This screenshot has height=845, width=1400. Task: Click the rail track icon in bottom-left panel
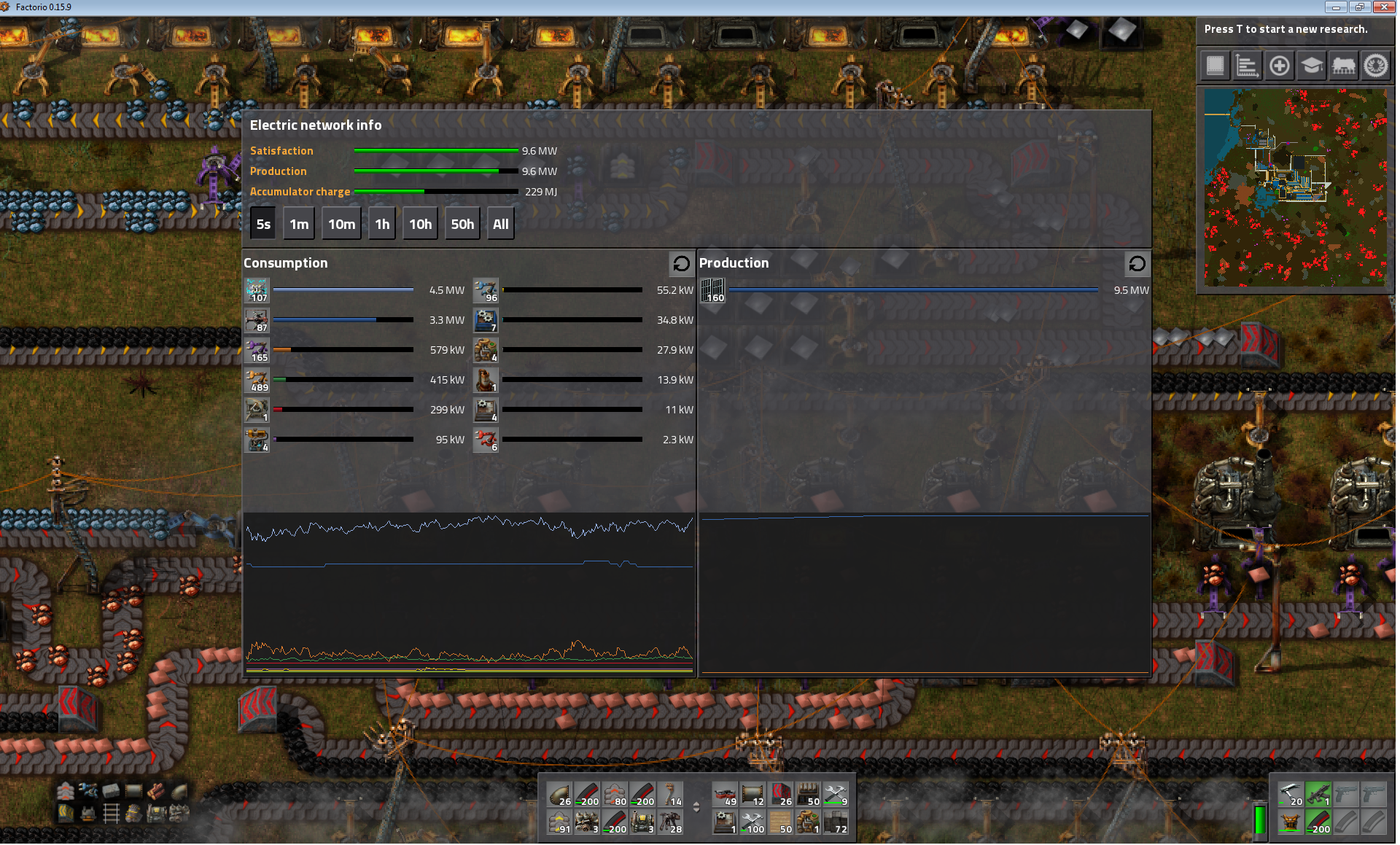(111, 813)
